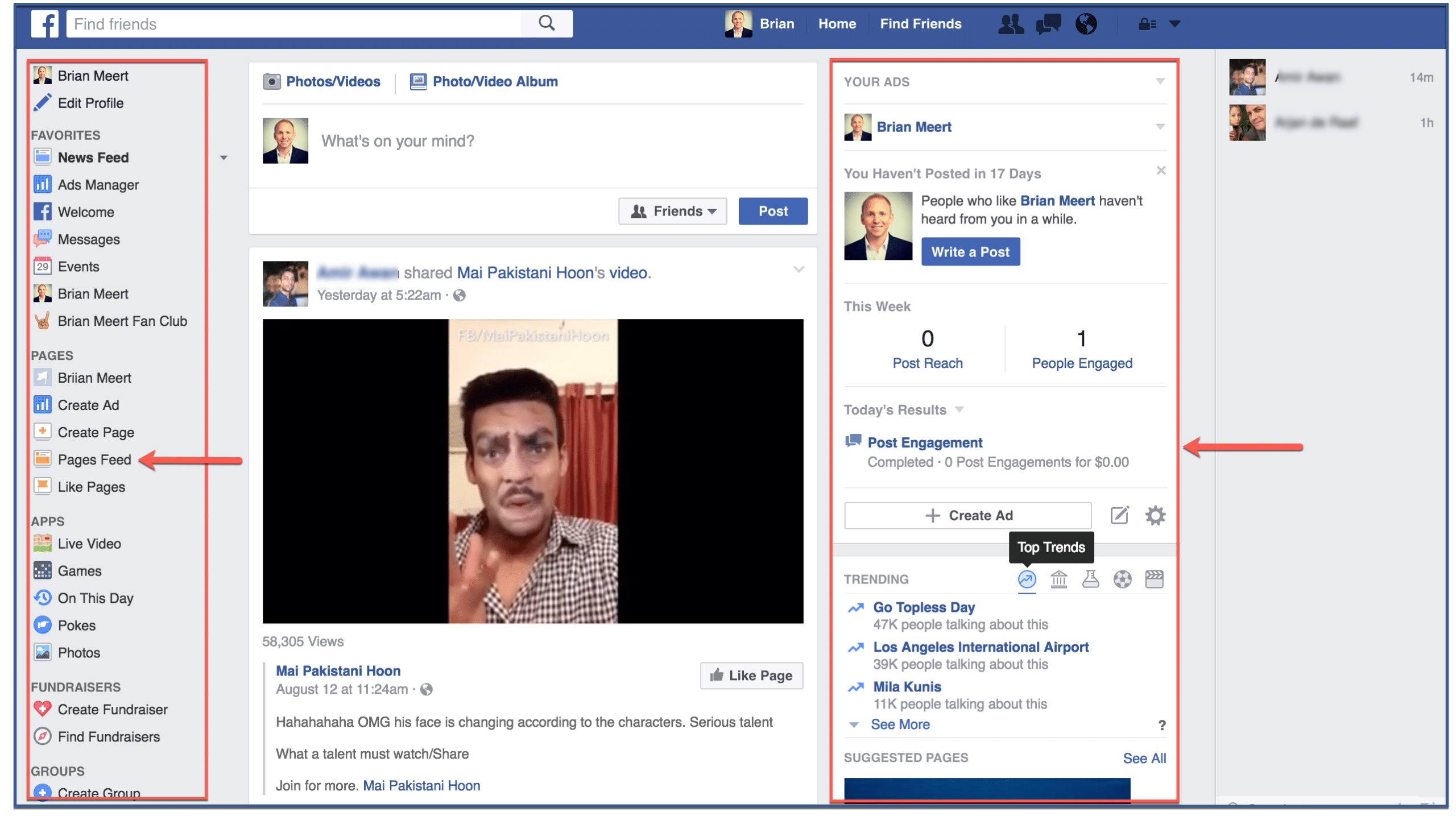Click the Like Page button
1456x816 pixels.
click(751, 676)
